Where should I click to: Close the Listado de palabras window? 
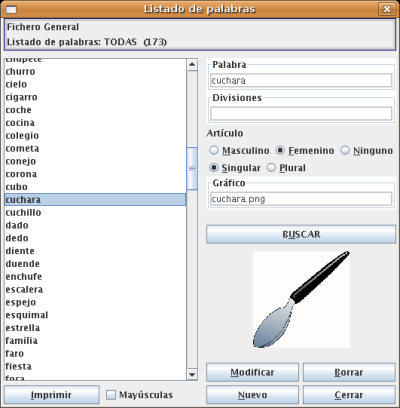(387, 9)
